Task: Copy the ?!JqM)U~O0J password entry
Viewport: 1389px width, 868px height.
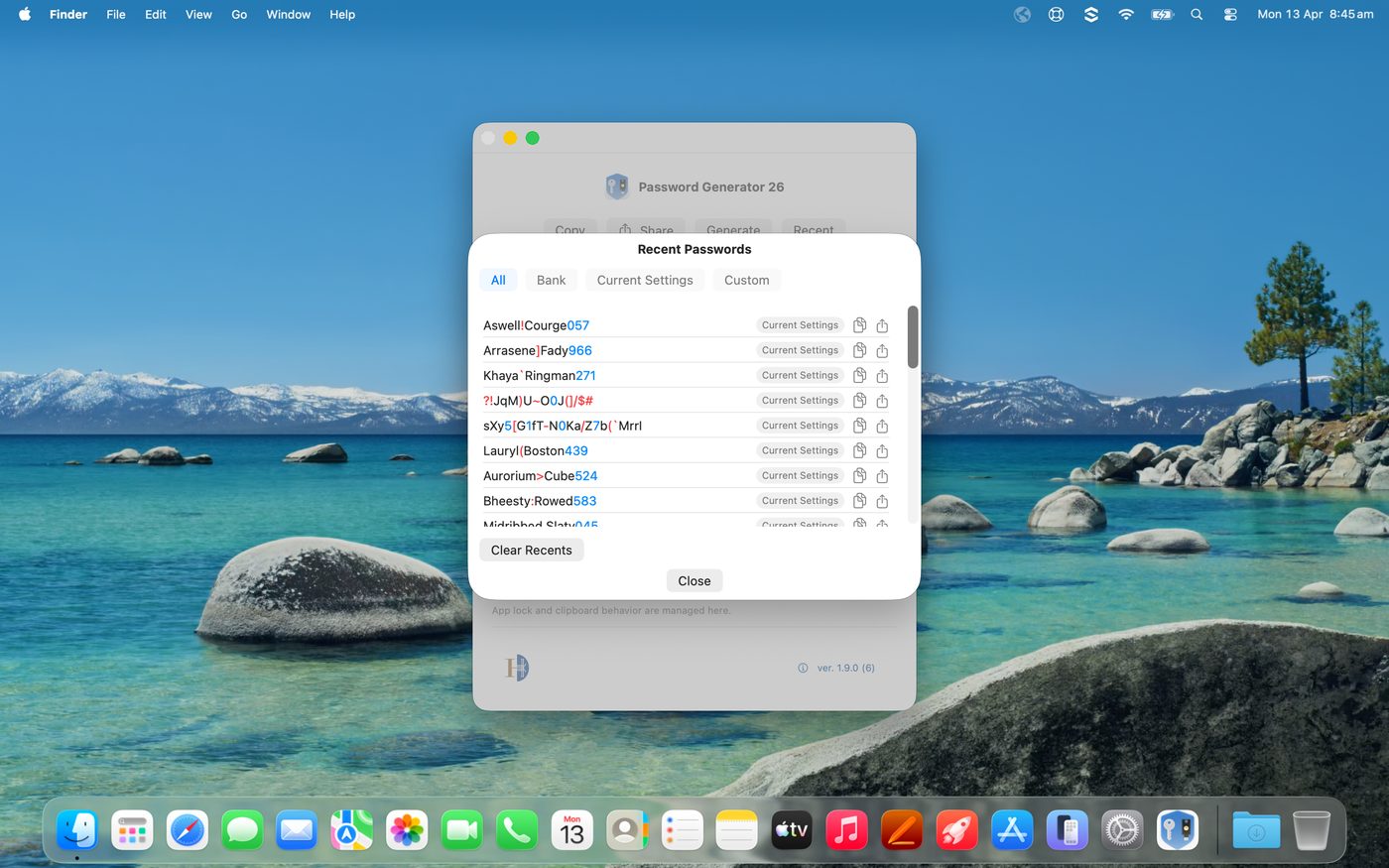Action: tap(860, 401)
